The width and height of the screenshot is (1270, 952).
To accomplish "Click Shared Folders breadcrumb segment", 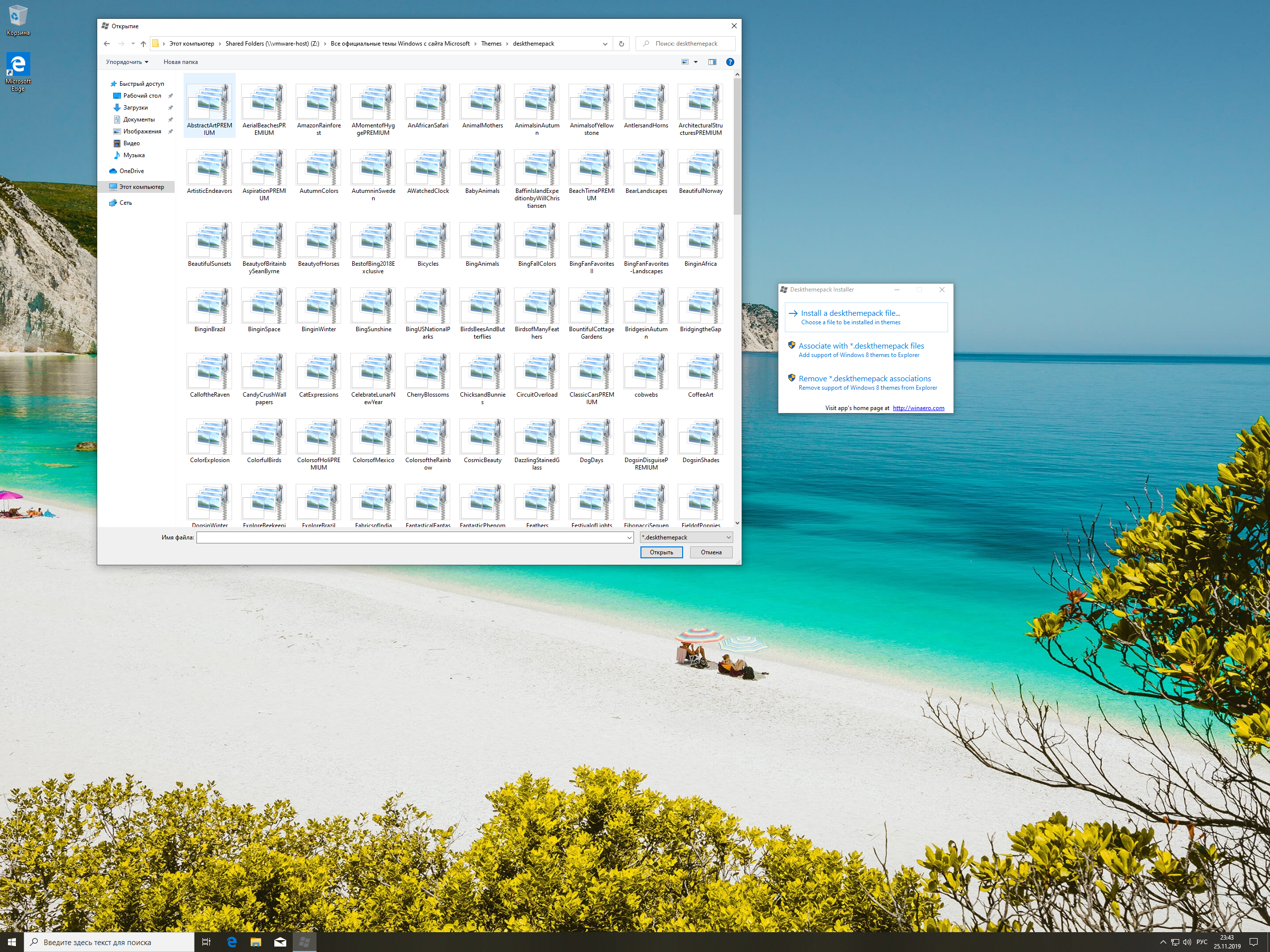I will click(x=272, y=44).
